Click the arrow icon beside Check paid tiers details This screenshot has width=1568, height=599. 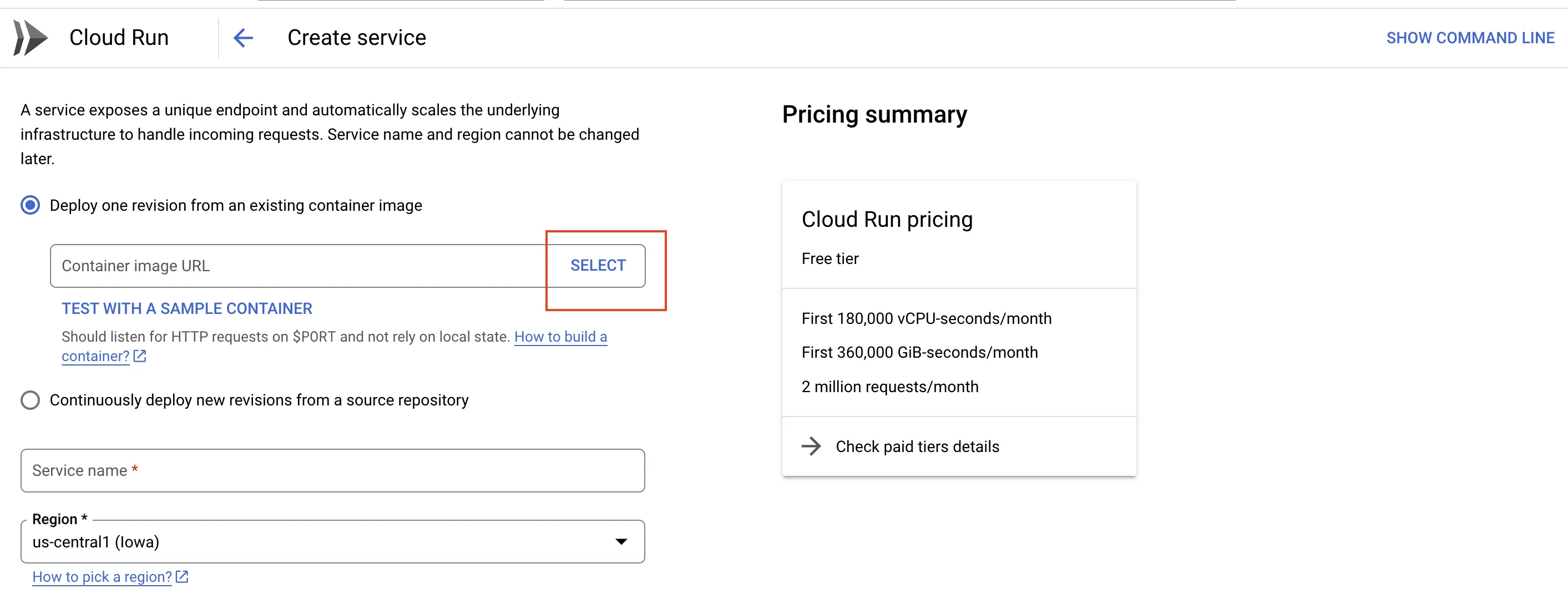(x=811, y=446)
